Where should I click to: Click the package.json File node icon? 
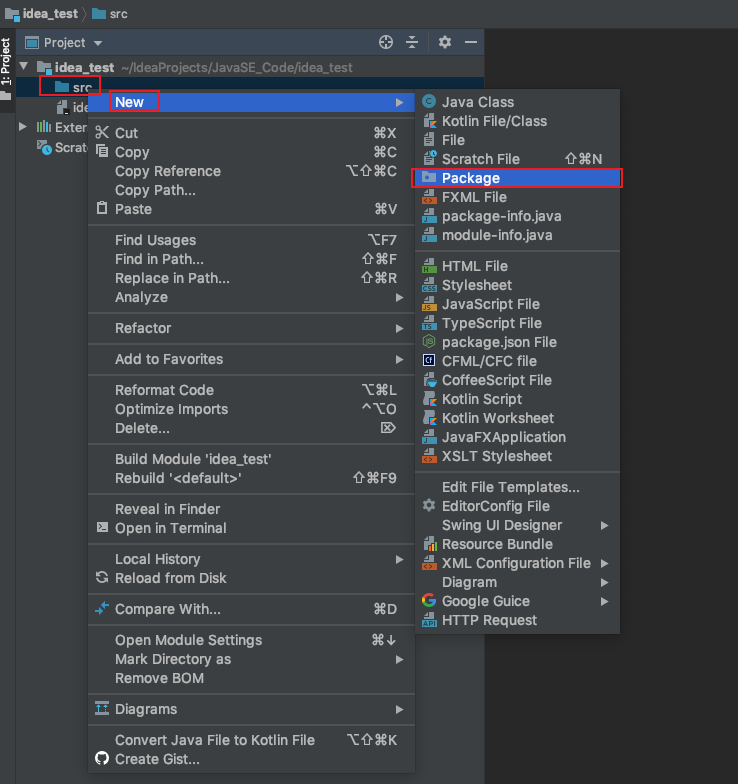tap(429, 342)
